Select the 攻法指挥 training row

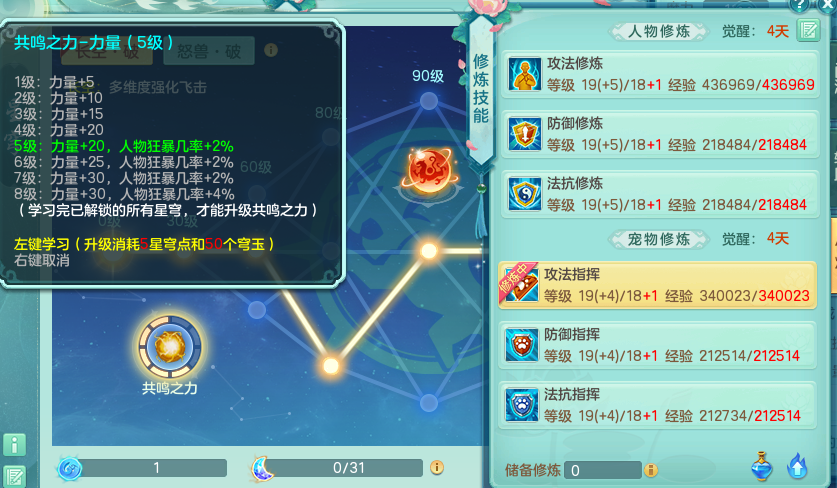pyautogui.click(x=657, y=285)
